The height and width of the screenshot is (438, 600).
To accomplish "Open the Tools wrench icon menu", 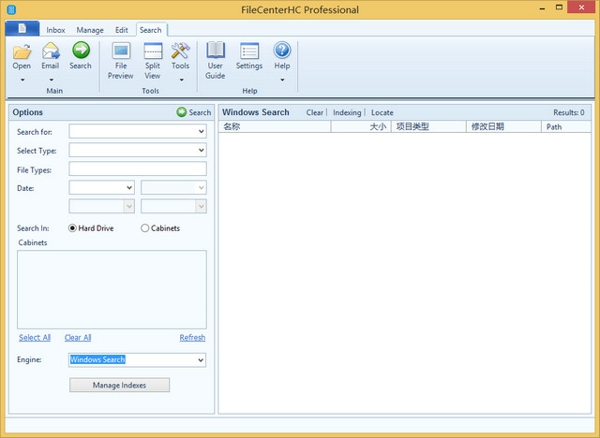I will click(180, 51).
